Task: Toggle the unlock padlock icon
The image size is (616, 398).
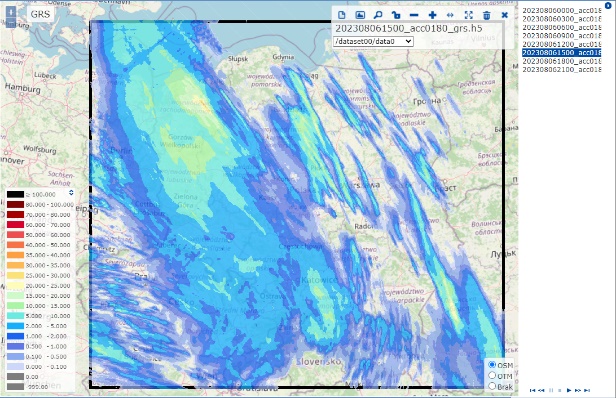Action: click(396, 15)
